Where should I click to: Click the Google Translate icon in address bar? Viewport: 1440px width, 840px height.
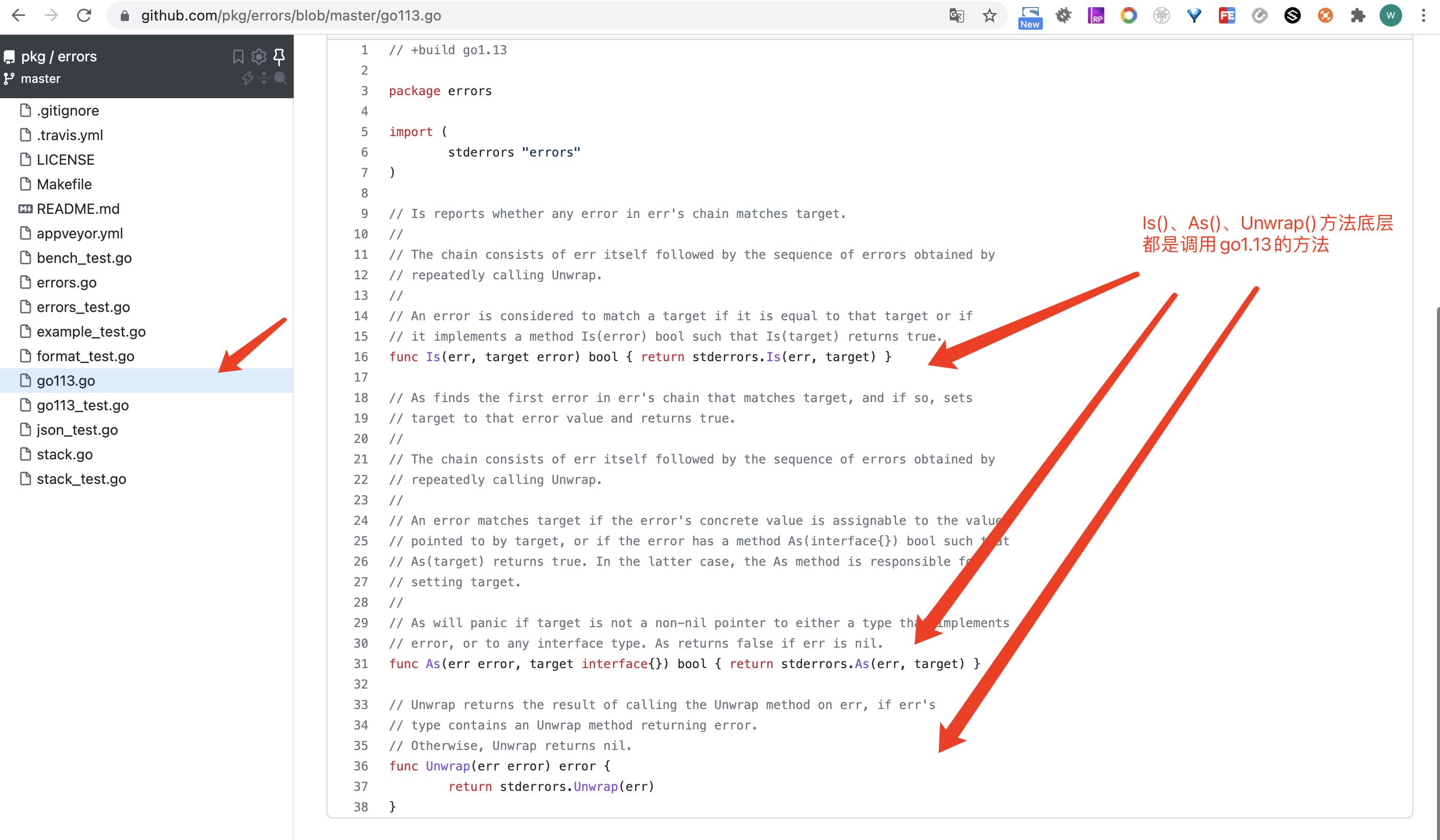(x=956, y=16)
